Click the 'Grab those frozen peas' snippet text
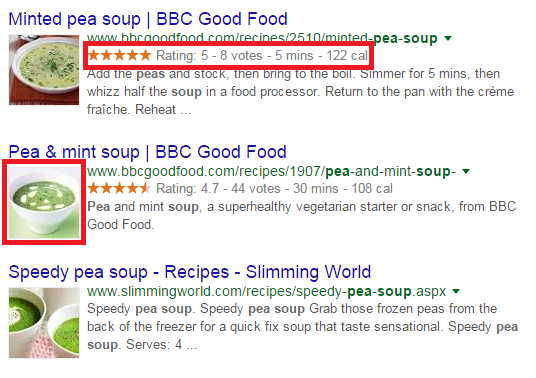Viewport: 536px width, 378px height. (303, 327)
